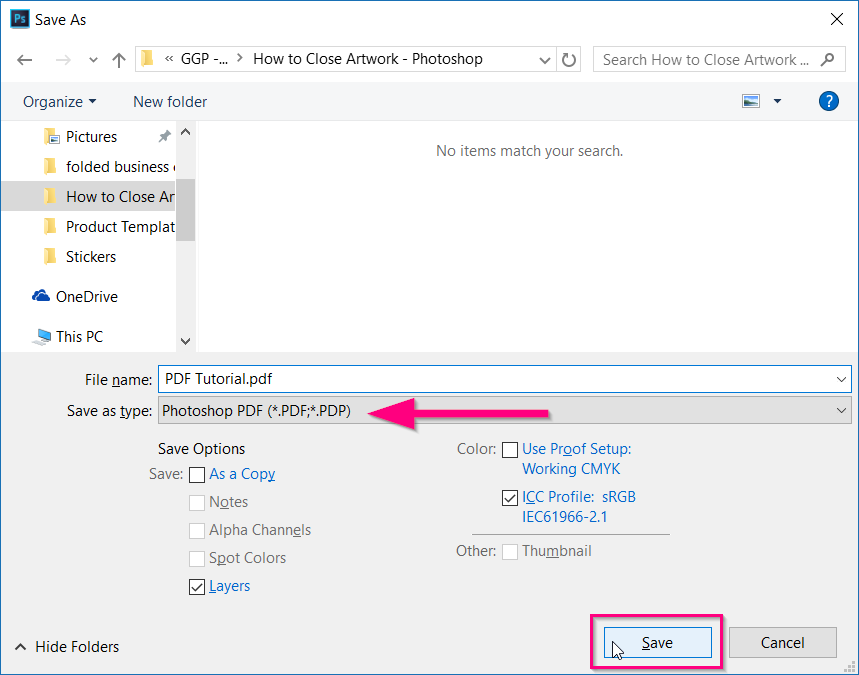The image size is (859, 675).
Task: Check the Spot Colors option
Action: coord(197,558)
